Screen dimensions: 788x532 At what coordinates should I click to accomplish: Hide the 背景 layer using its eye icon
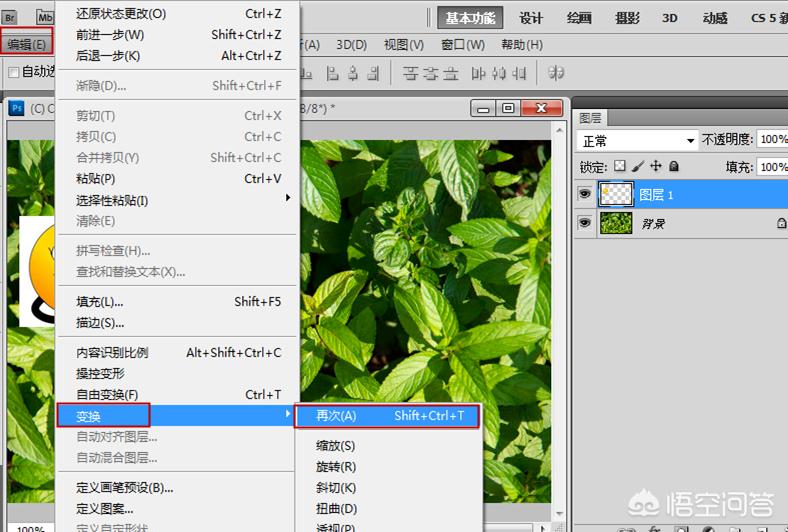tap(584, 223)
